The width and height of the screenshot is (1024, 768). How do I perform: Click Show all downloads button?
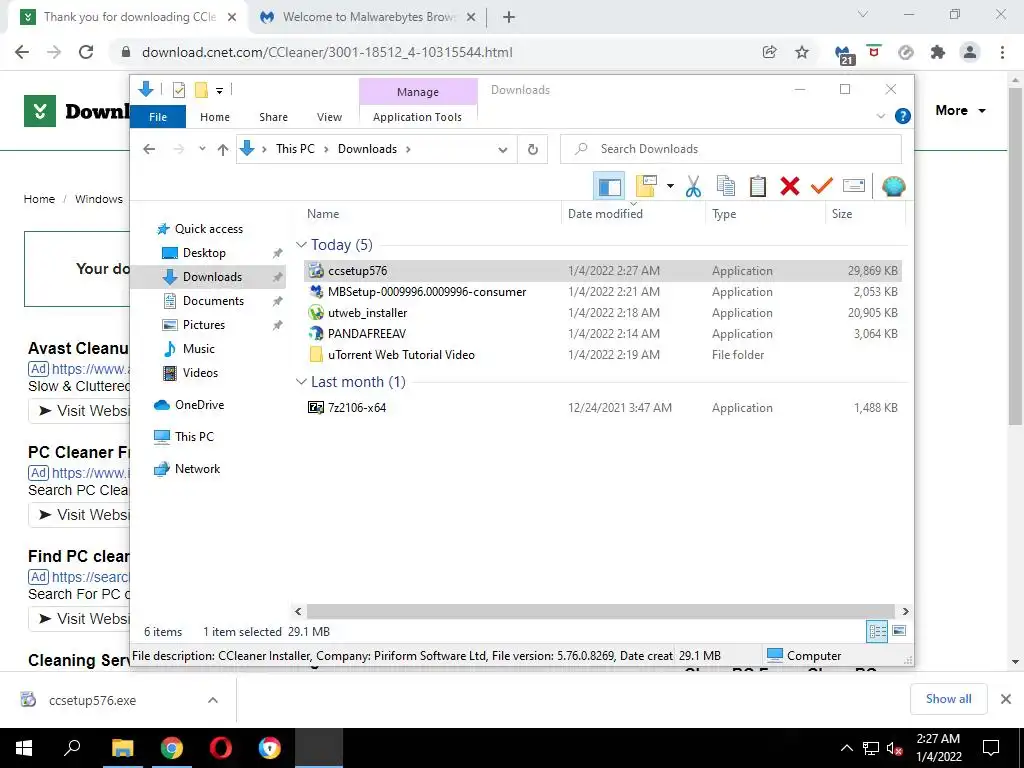pyautogui.click(x=948, y=699)
